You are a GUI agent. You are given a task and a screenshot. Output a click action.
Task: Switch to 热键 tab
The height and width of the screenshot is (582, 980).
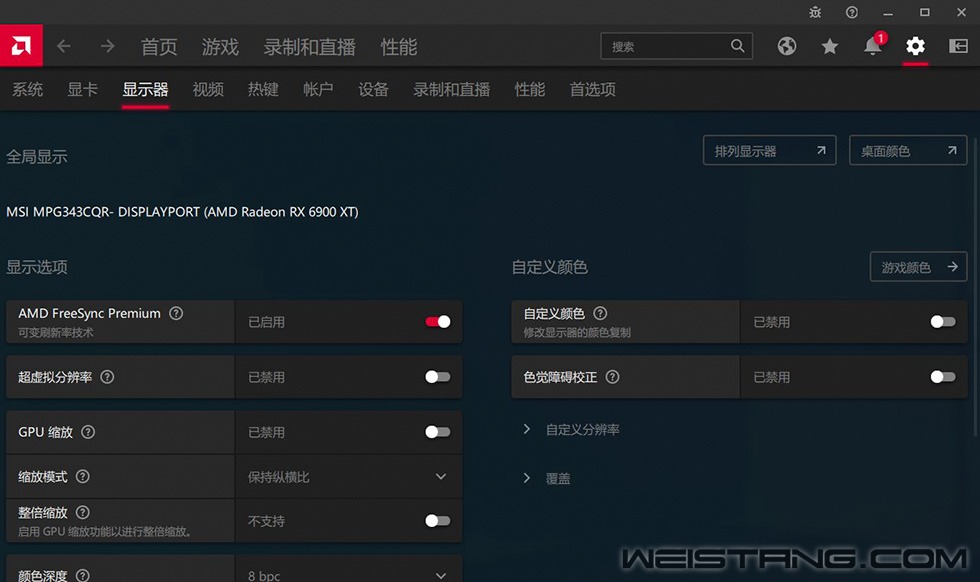pos(263,89)
